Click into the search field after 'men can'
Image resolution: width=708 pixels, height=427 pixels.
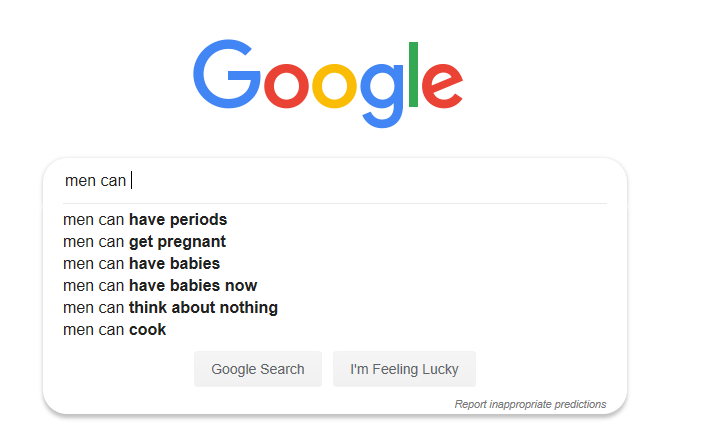point(361,181)
